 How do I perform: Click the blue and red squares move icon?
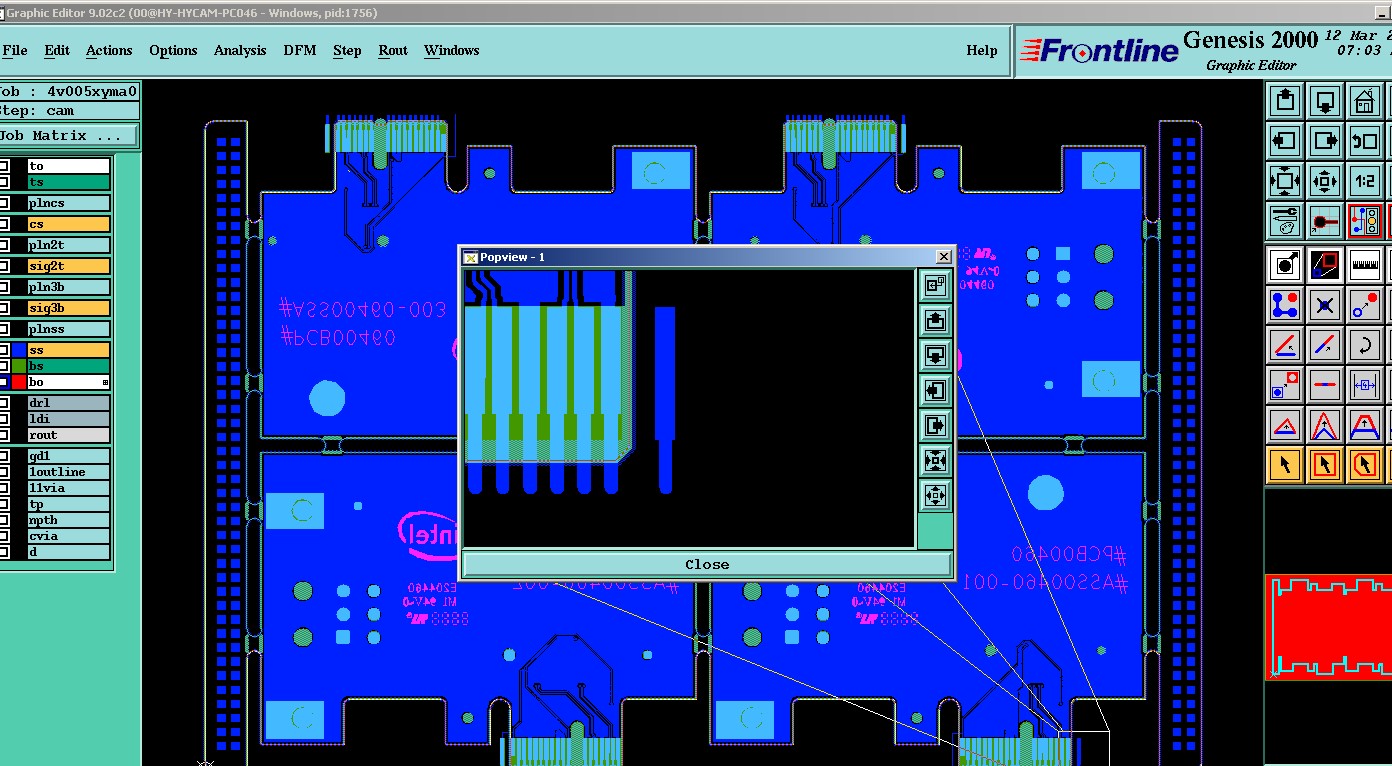coord(1285,385)
